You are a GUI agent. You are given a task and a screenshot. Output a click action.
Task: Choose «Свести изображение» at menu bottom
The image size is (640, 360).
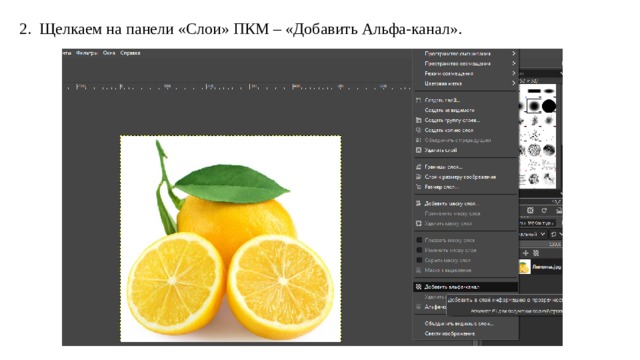[465, 333]
